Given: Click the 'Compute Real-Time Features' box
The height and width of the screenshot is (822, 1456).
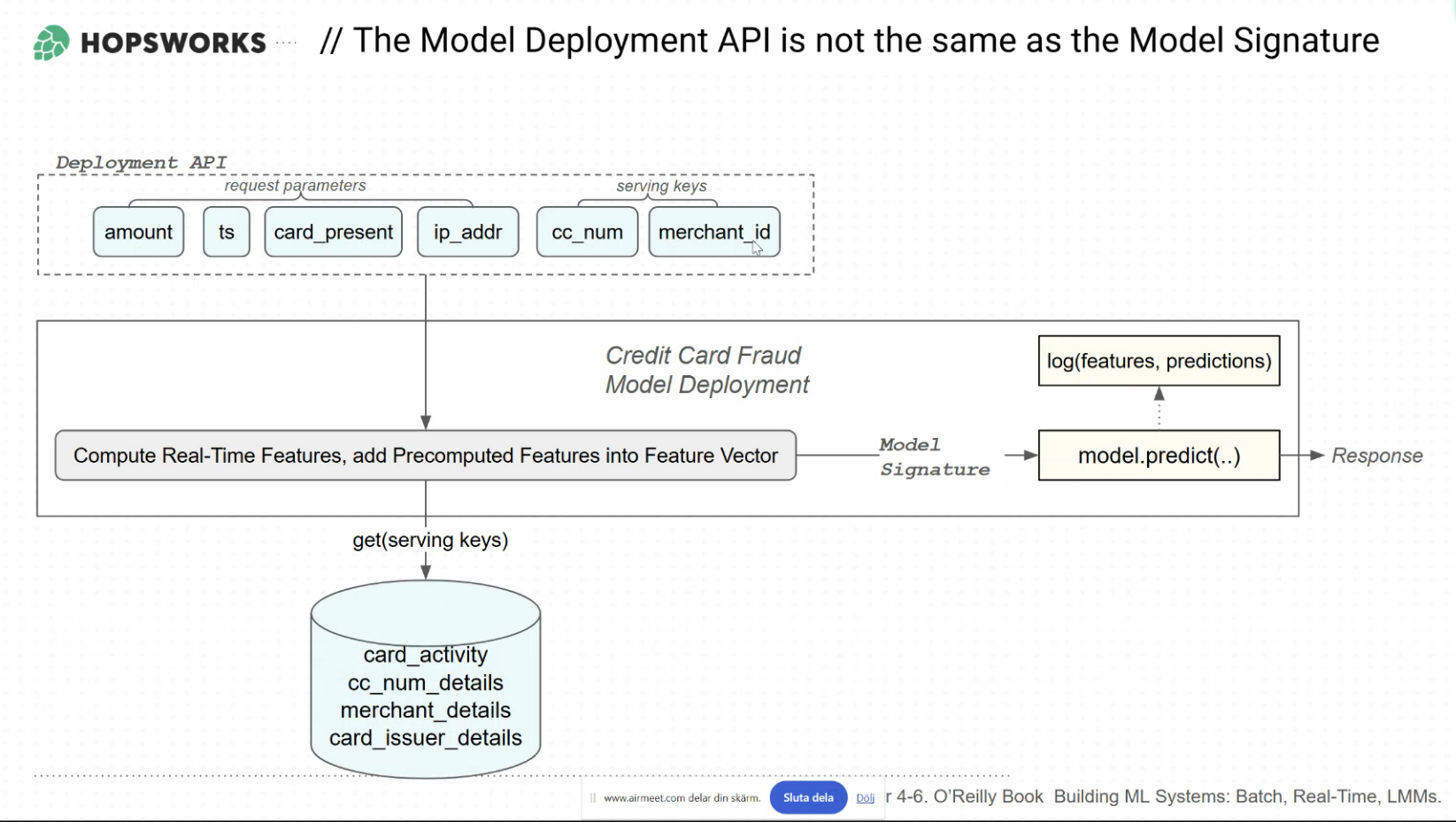Looking at the screenshot, I should click(425, 456).
